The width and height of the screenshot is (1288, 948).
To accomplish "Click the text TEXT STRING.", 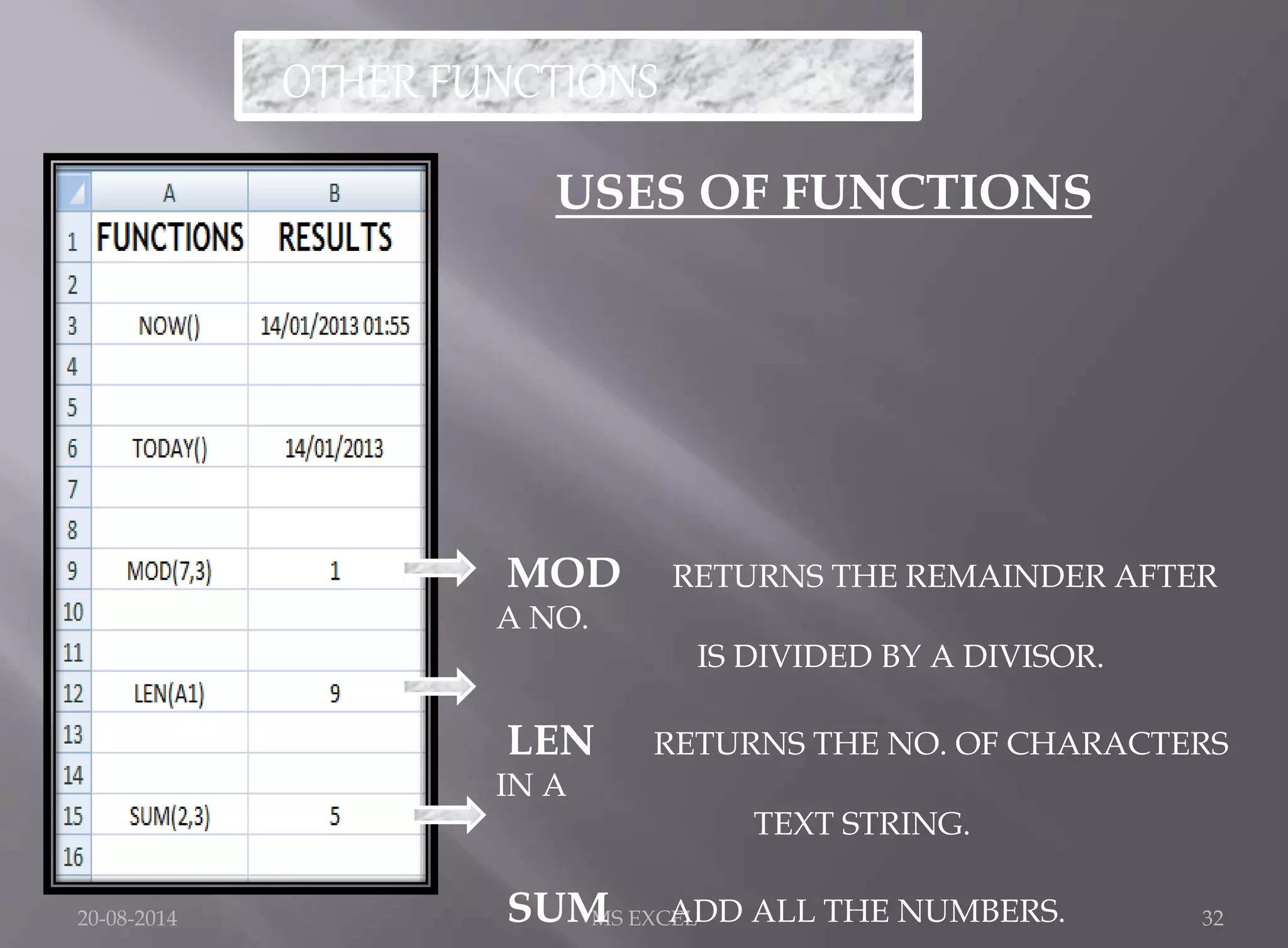I will 862,824.
